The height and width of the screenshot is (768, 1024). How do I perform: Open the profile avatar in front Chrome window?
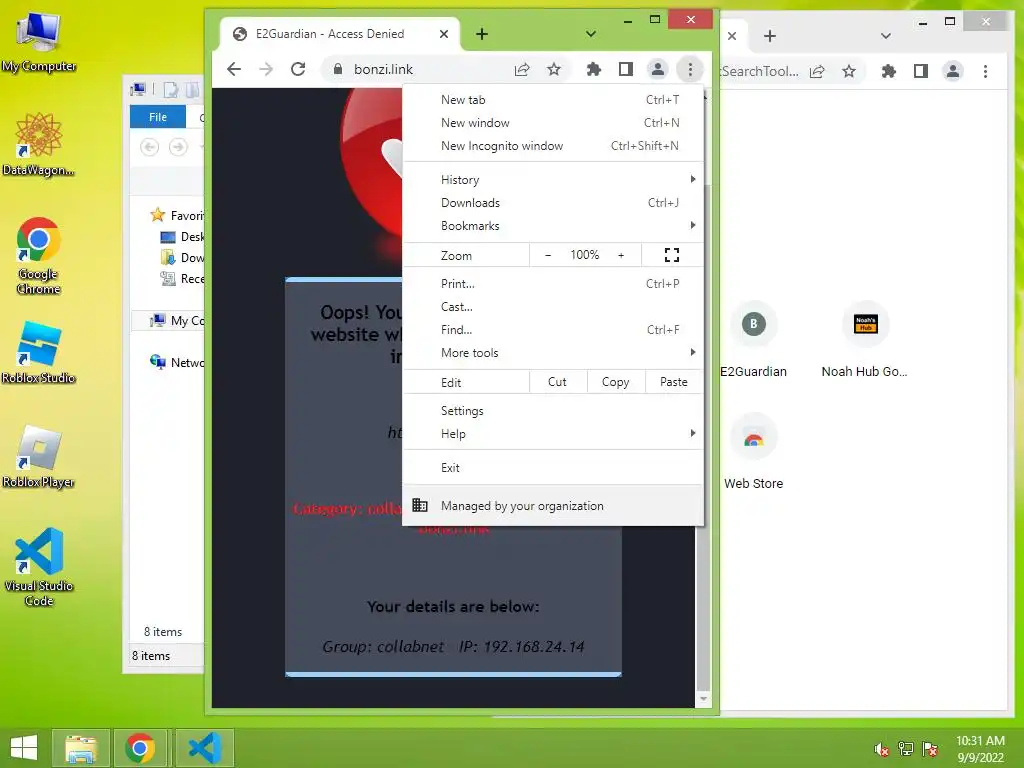(x=658, y=69)
